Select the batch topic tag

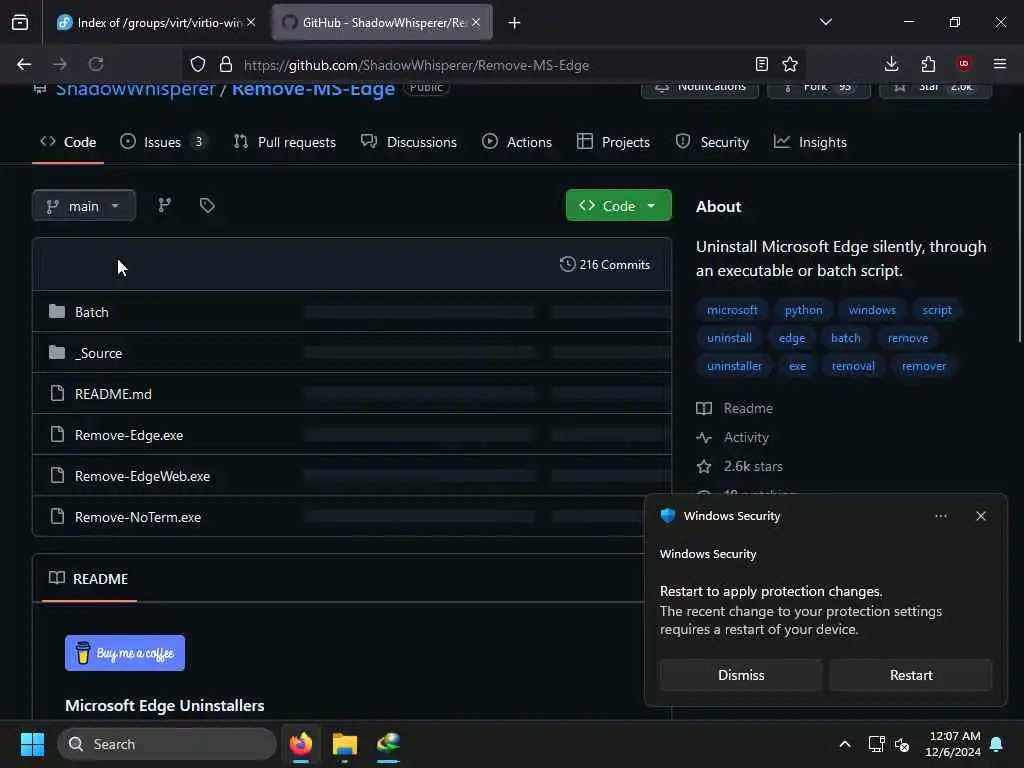point(845,338)
